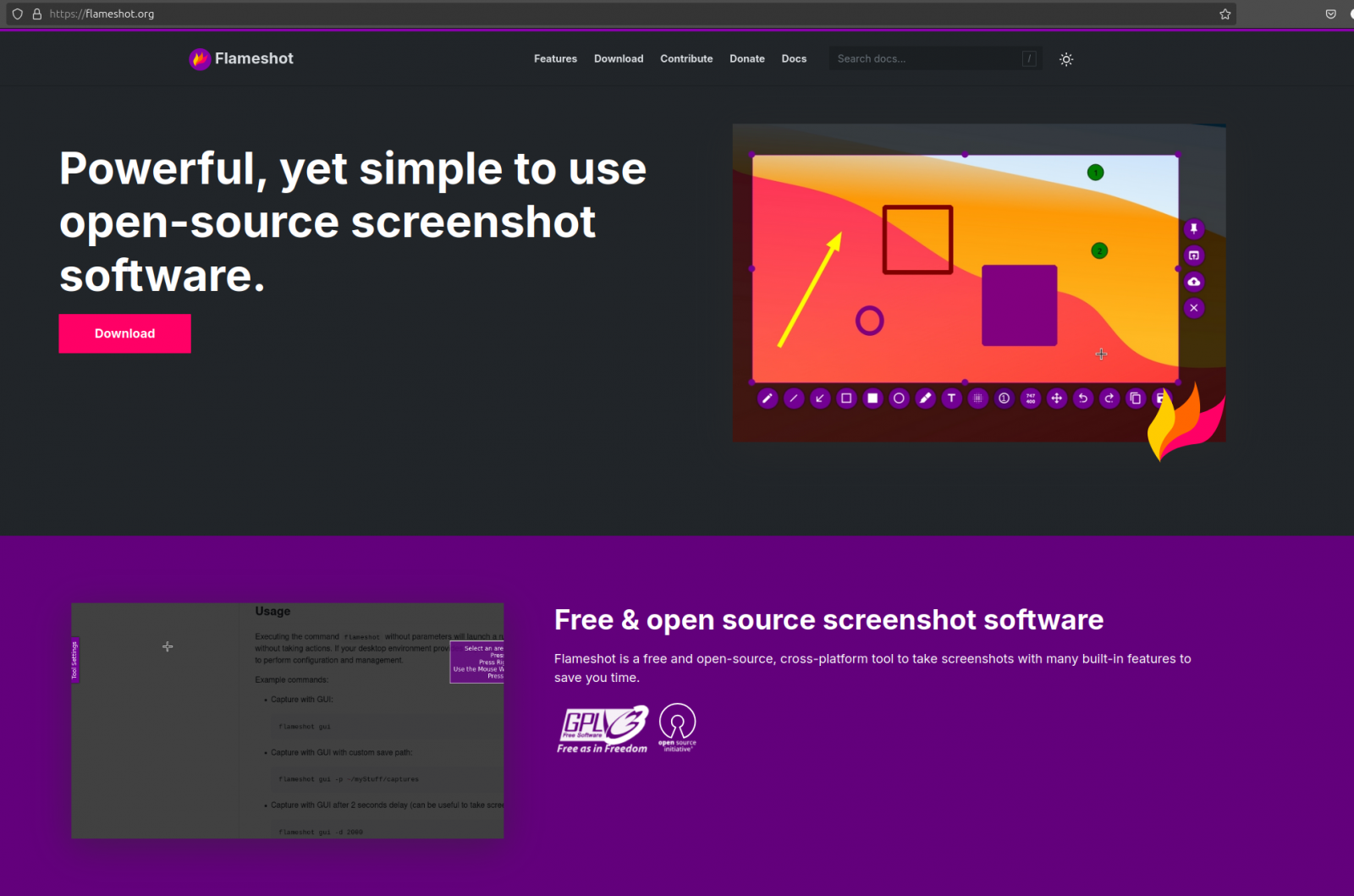
Task: Bookmark the page with the star icon
Action: (1225, 14)
